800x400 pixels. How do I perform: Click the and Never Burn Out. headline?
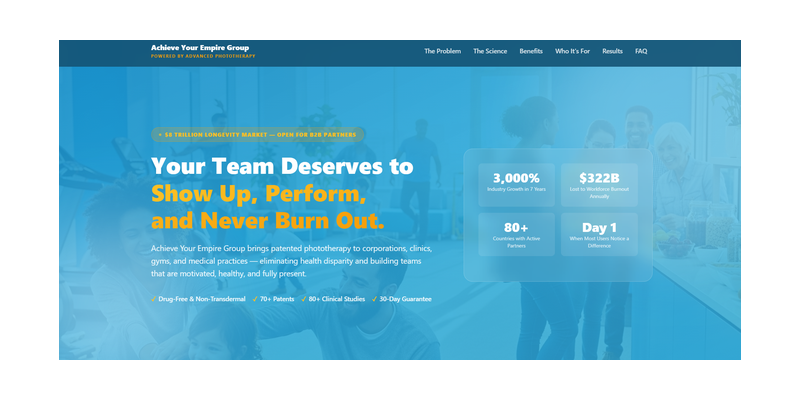[x=268, y=221]
